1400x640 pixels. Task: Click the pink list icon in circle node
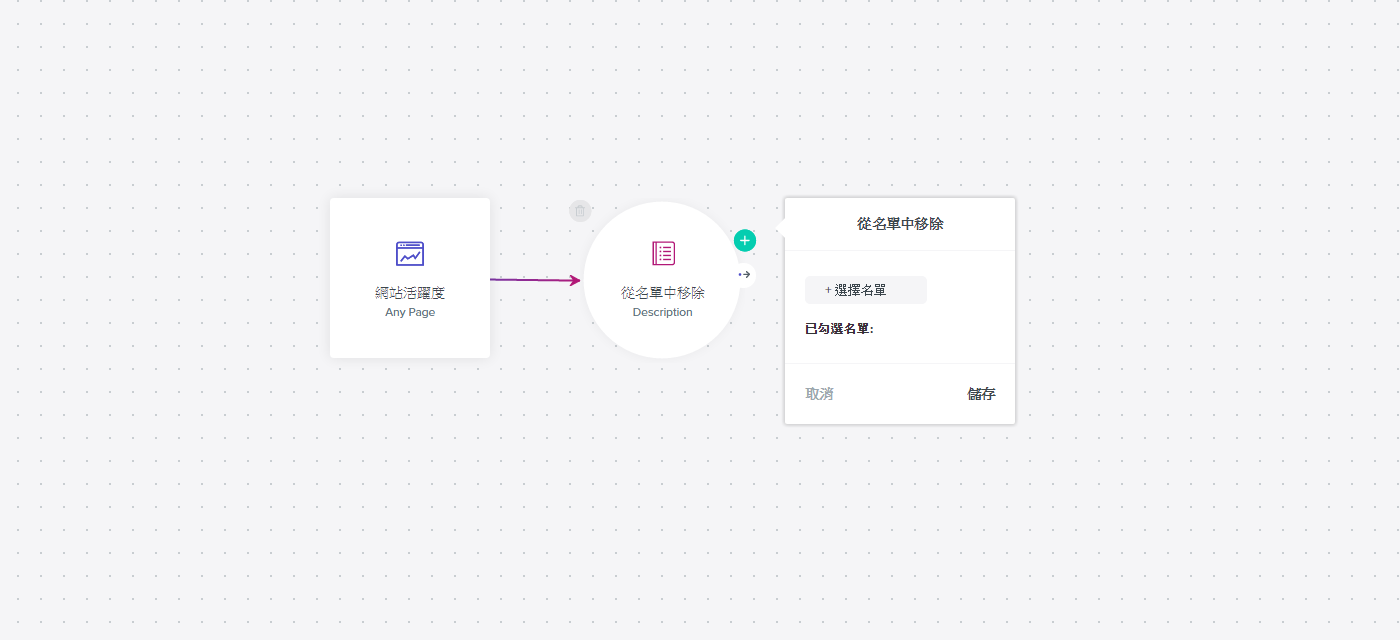point(663,253)
